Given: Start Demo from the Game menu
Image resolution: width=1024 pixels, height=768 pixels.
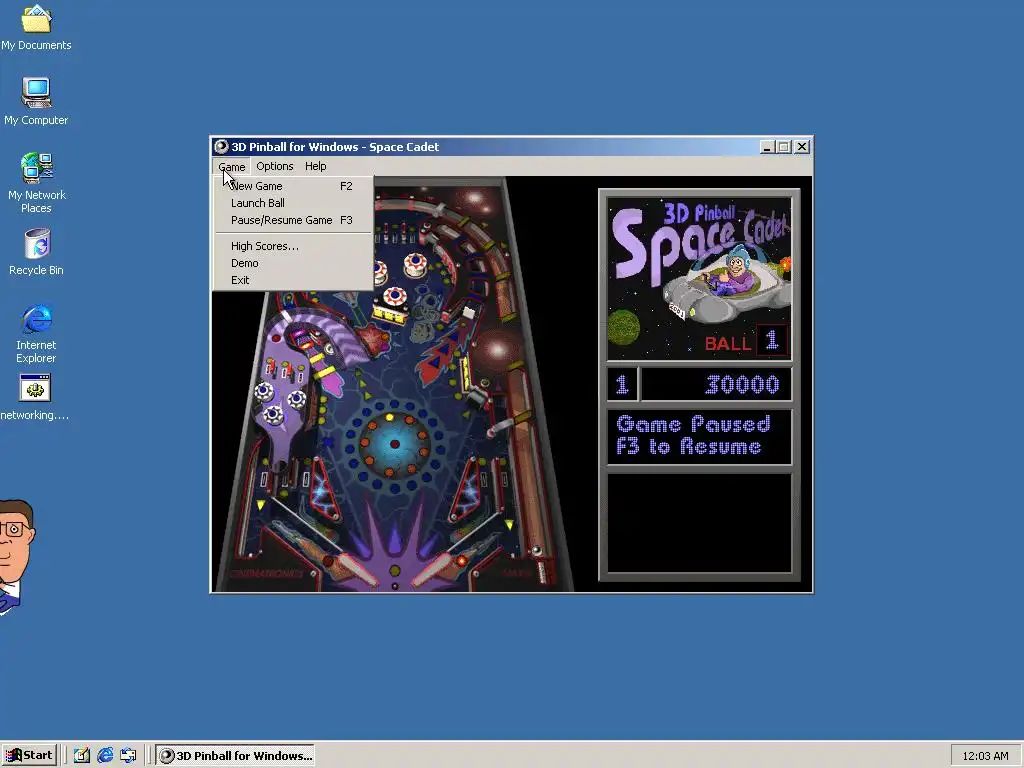Looking at the screenshot, I should 292,263.
